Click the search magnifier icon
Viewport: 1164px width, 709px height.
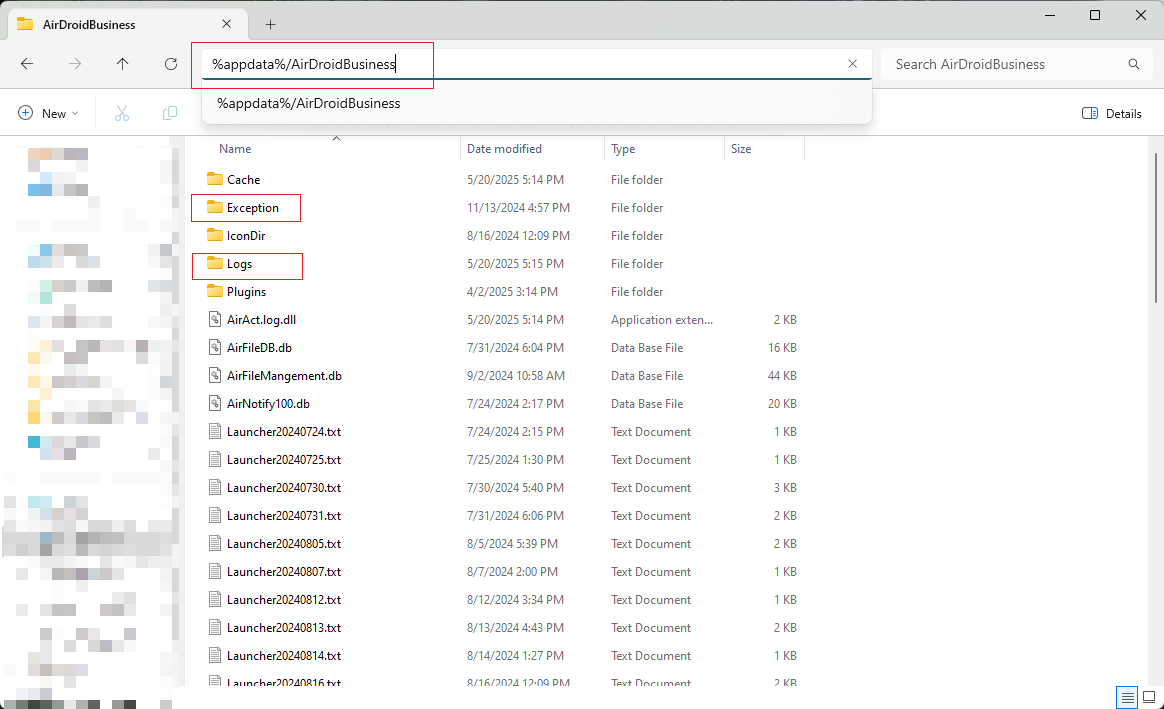point(1134,64)
